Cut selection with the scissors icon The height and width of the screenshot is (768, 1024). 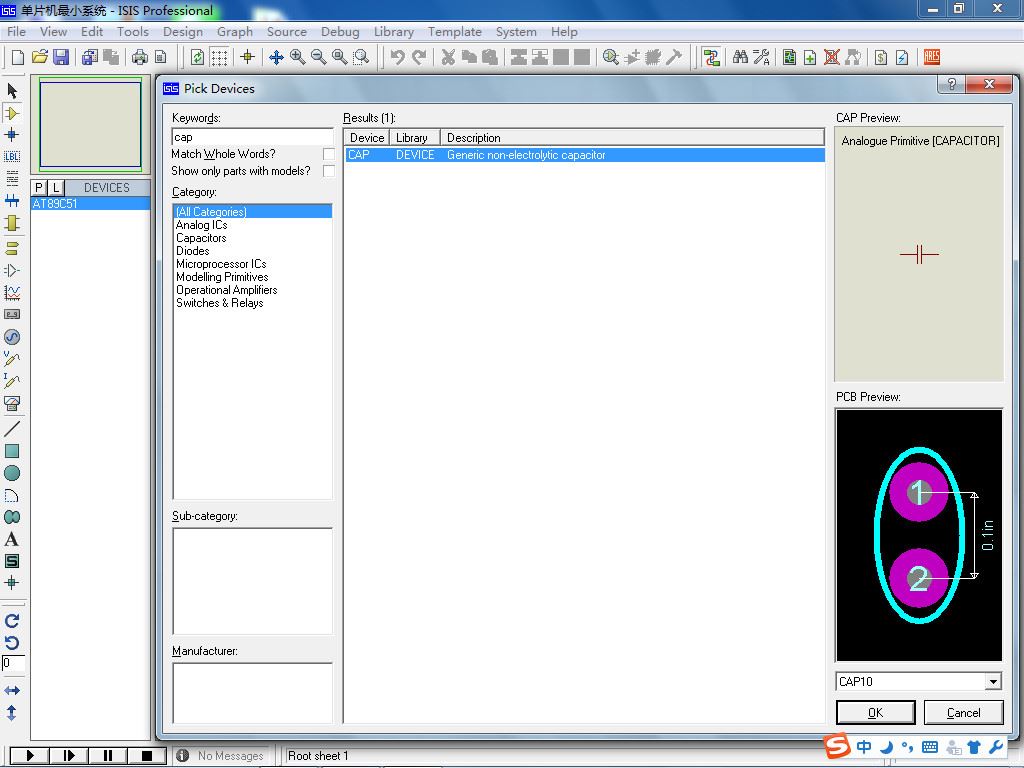pyautogui.click(x=448, y=57)
